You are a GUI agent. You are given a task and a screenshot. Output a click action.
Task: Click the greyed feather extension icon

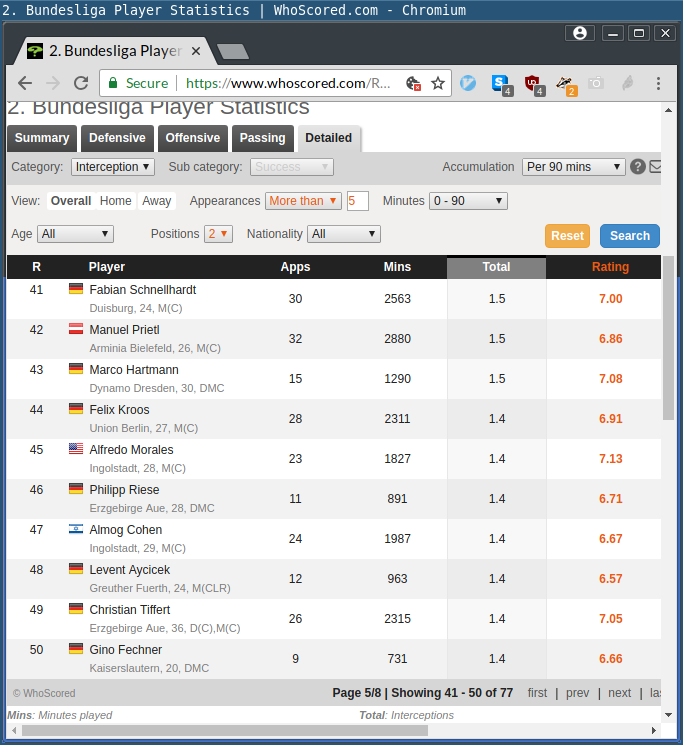click(x=627, y=83)
